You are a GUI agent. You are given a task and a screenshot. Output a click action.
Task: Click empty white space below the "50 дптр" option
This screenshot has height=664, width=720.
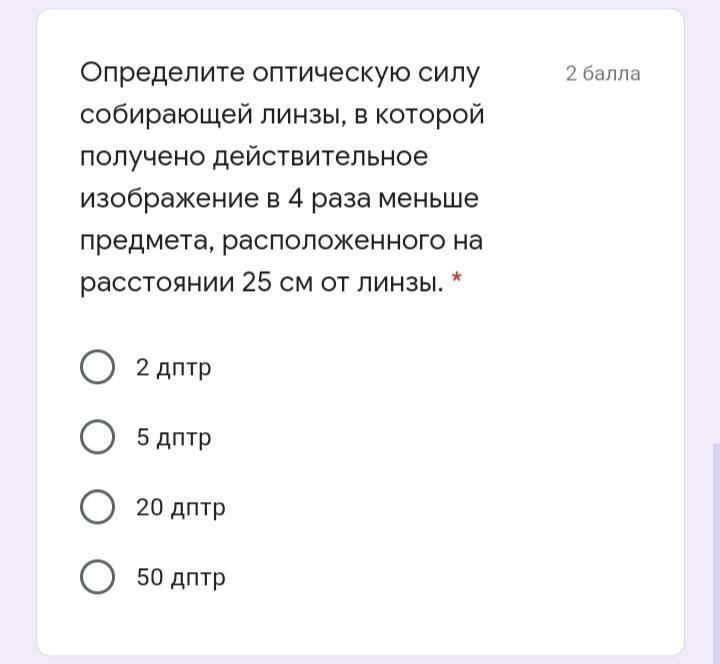[x=360, y=625]
